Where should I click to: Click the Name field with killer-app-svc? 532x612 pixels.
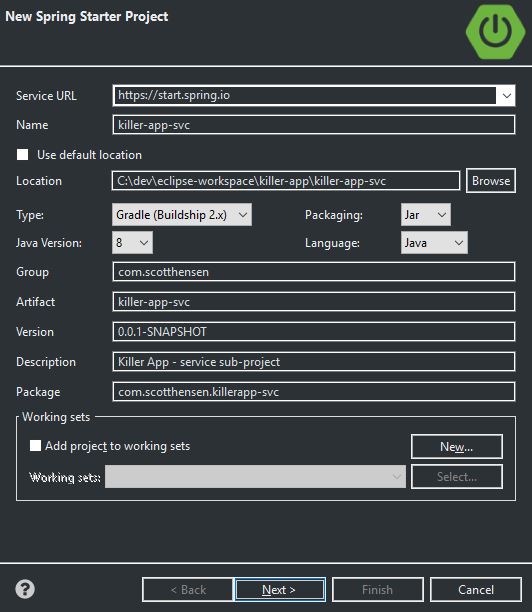[x=314, y=125]
